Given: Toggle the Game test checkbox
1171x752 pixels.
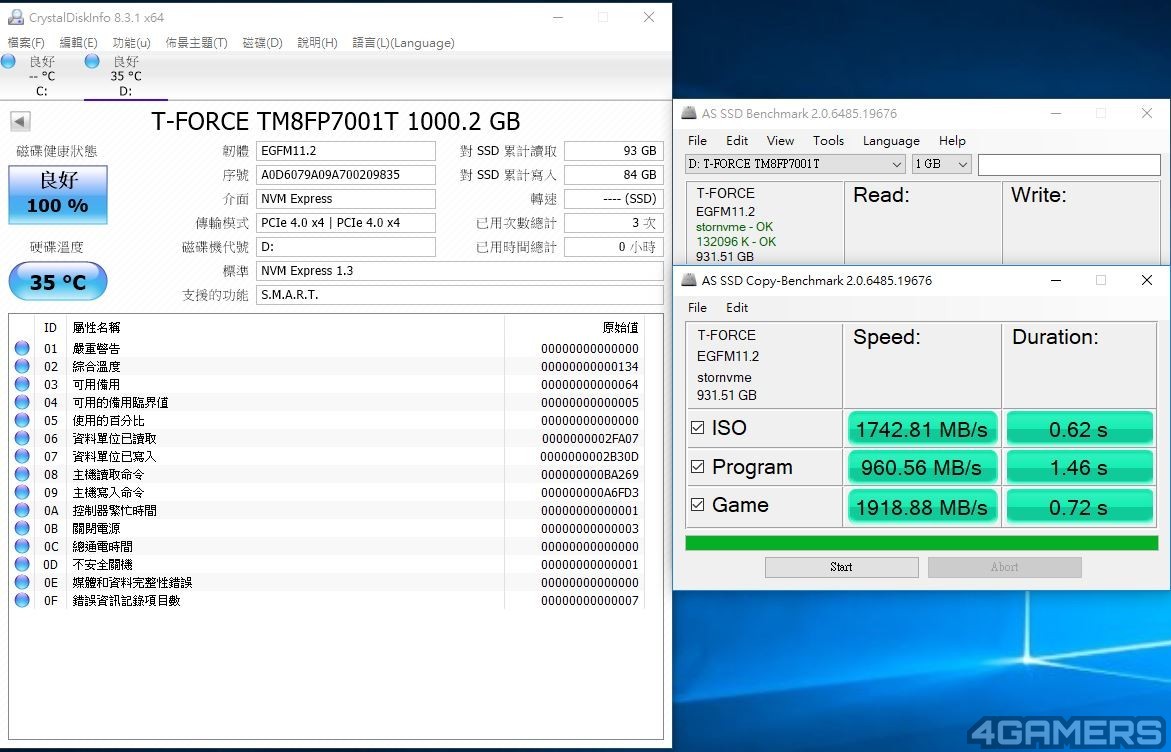Looking at the screenshot, I should point(698,504).
